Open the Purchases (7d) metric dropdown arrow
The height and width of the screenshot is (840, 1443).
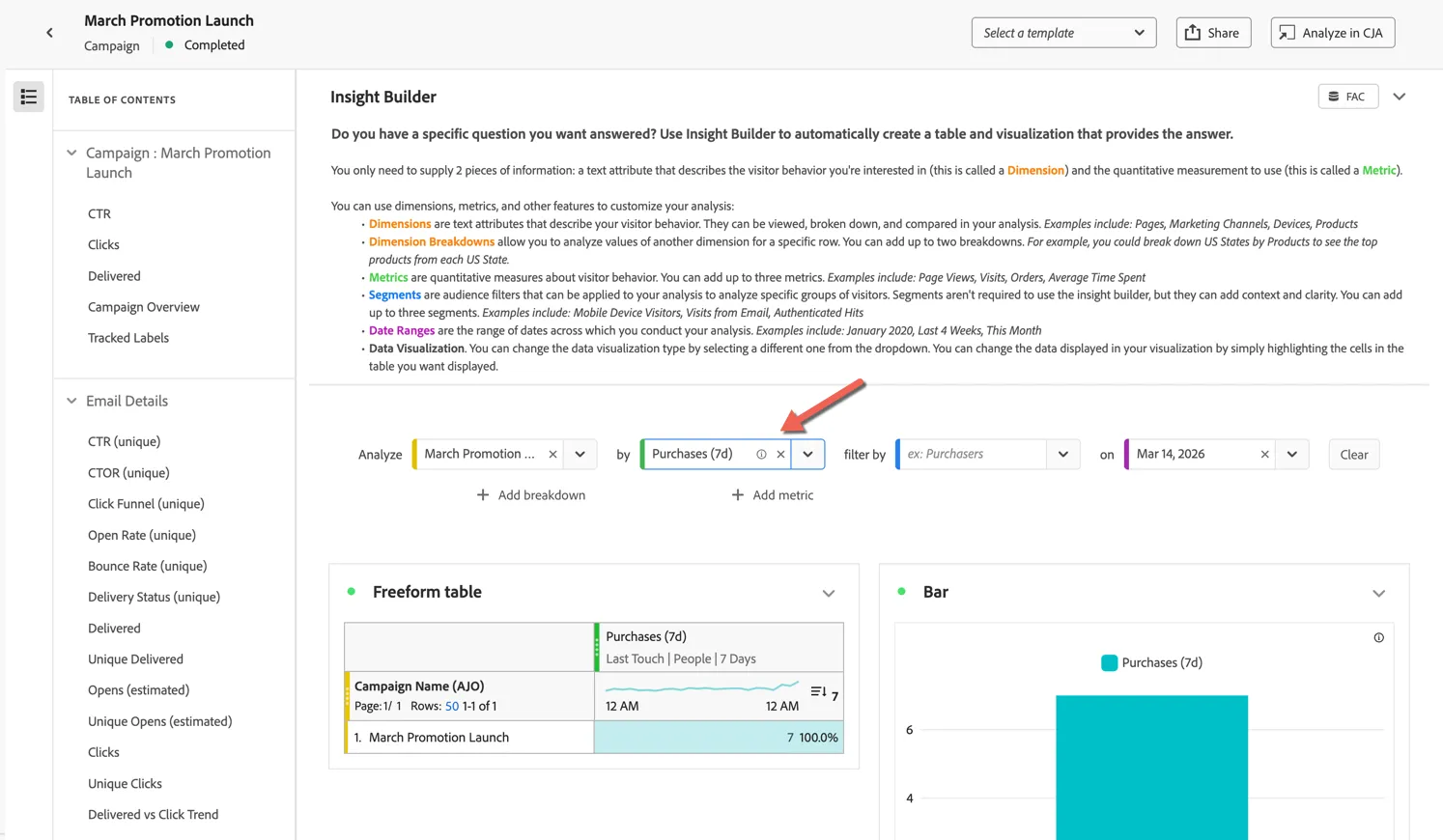point(808,454)
